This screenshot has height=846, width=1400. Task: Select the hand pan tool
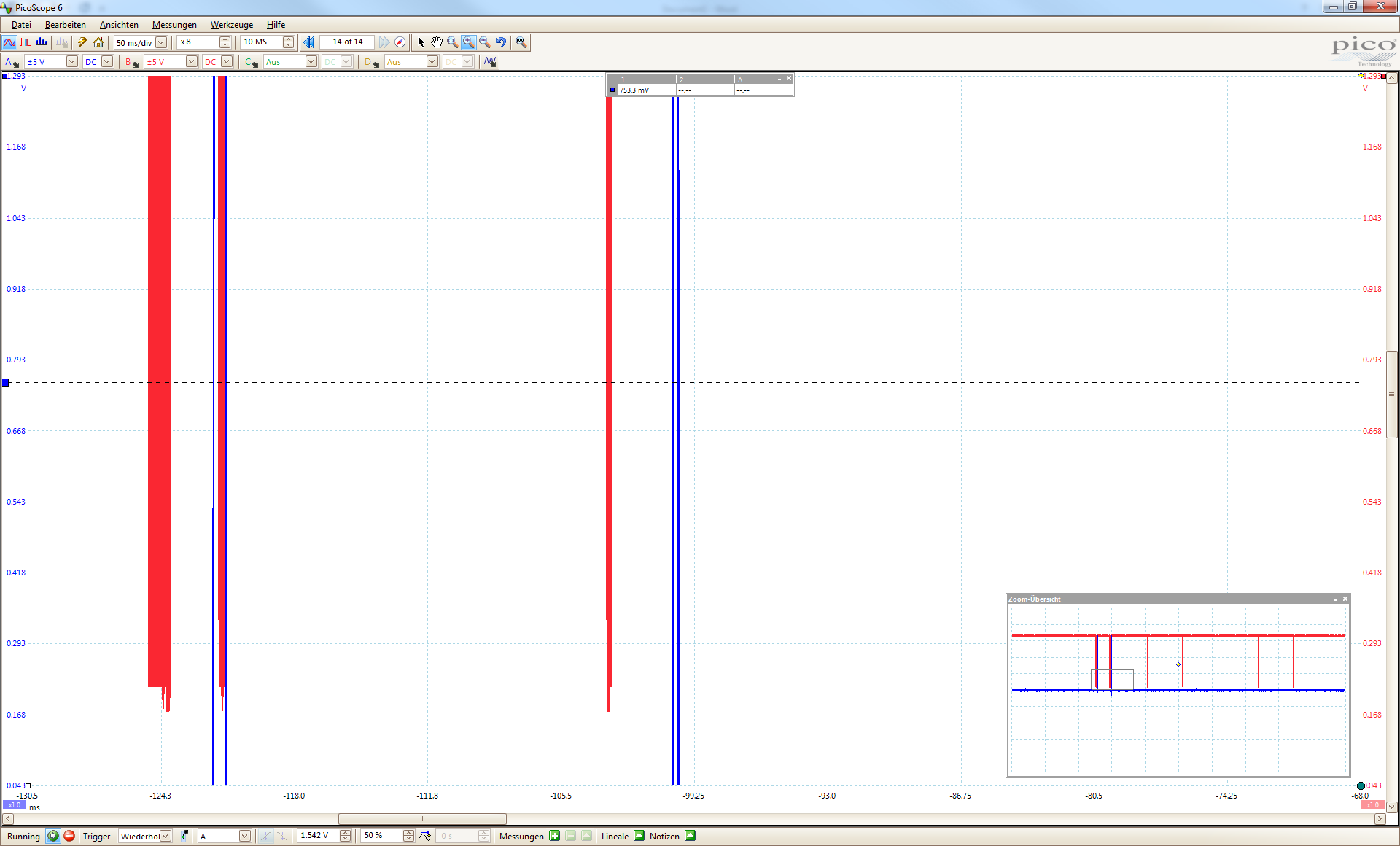437,42
